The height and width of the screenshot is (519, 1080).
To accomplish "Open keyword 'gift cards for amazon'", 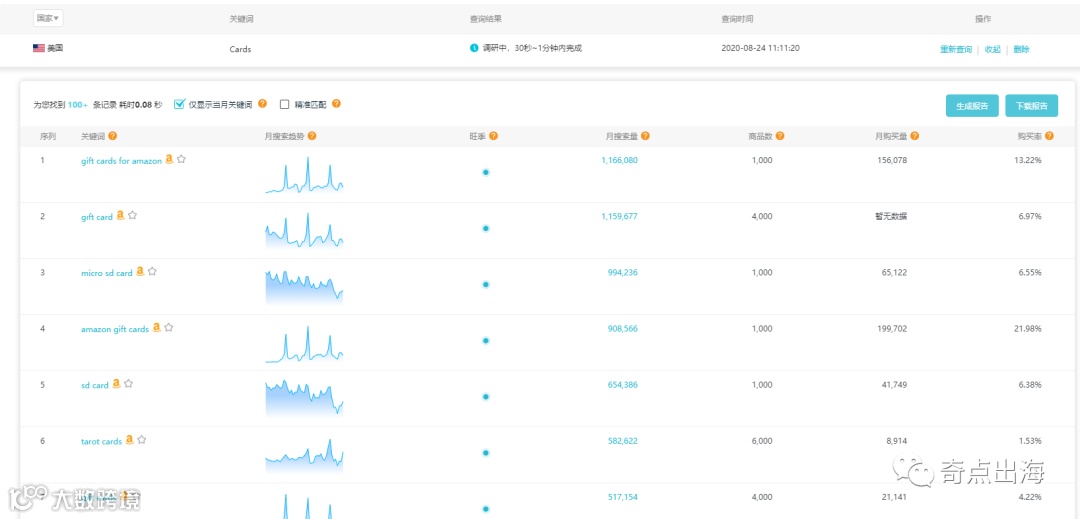I will coord(121,160).
